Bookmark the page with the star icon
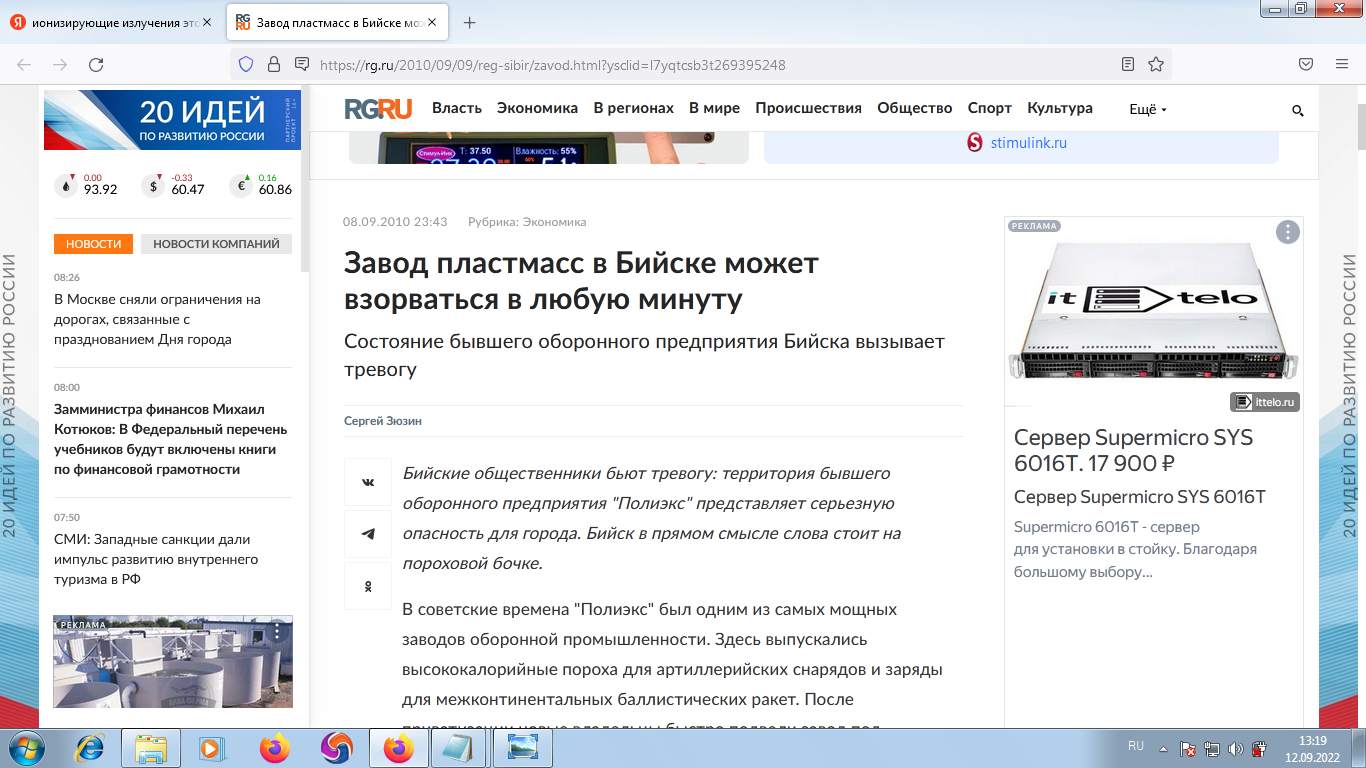1366x768 pixels. click(x=1157, y=64)
